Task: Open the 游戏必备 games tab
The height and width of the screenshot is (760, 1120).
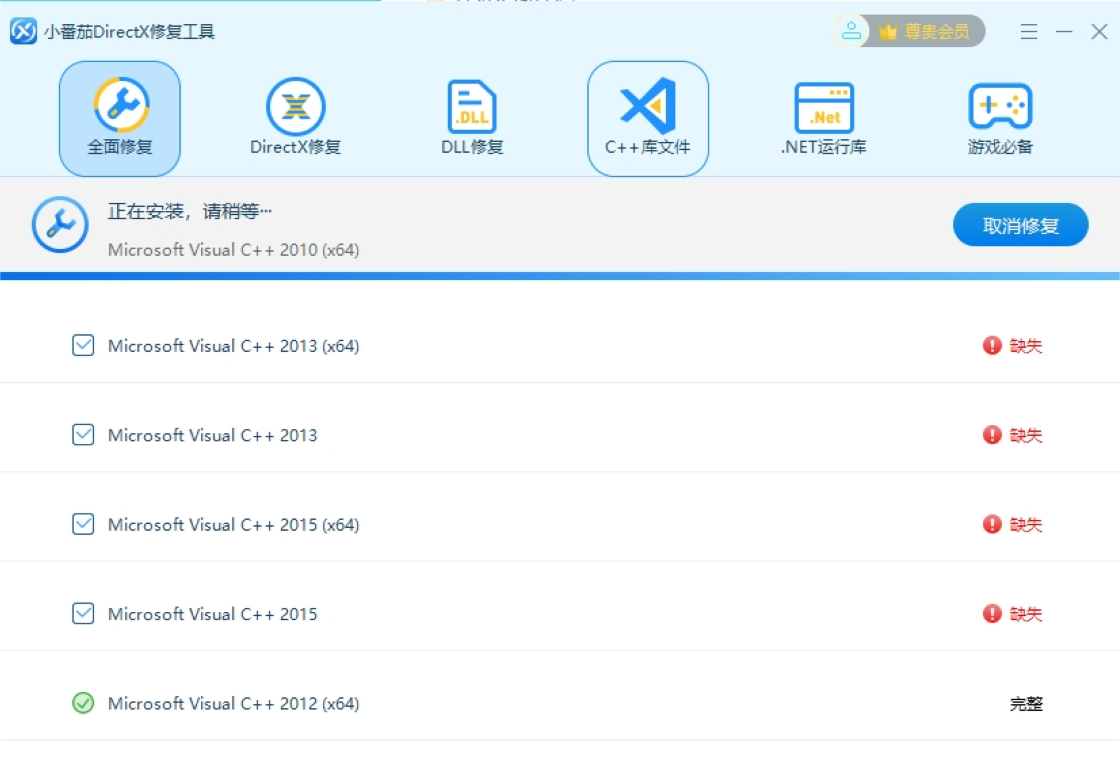Action: click(x=1000, y=119)
